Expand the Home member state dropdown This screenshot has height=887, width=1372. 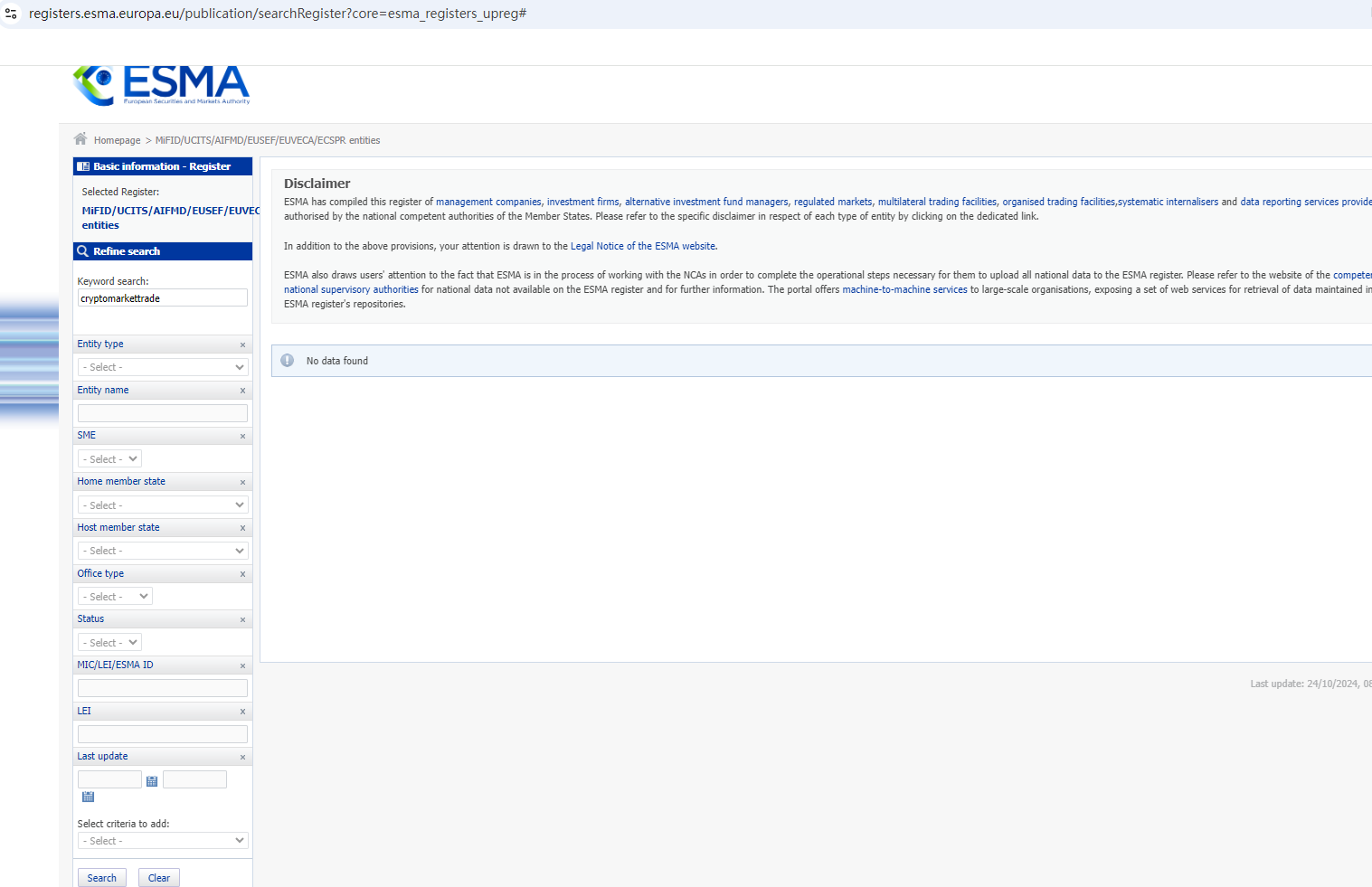pos(163,505)
